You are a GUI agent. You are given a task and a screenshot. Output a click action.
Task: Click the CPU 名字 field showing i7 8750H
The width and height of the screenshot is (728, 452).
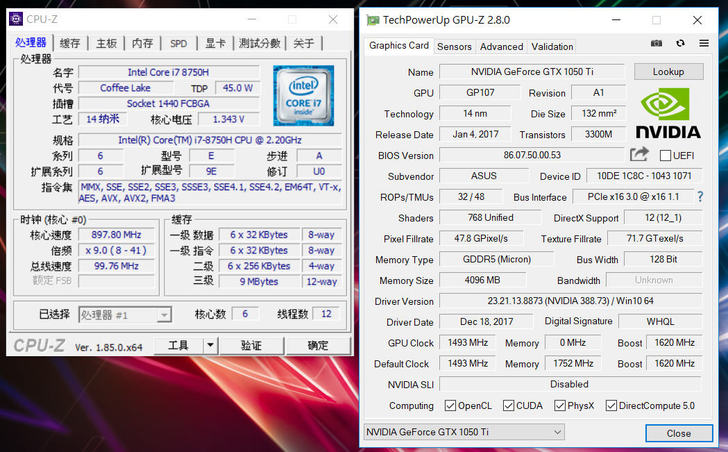click(169, 72)
